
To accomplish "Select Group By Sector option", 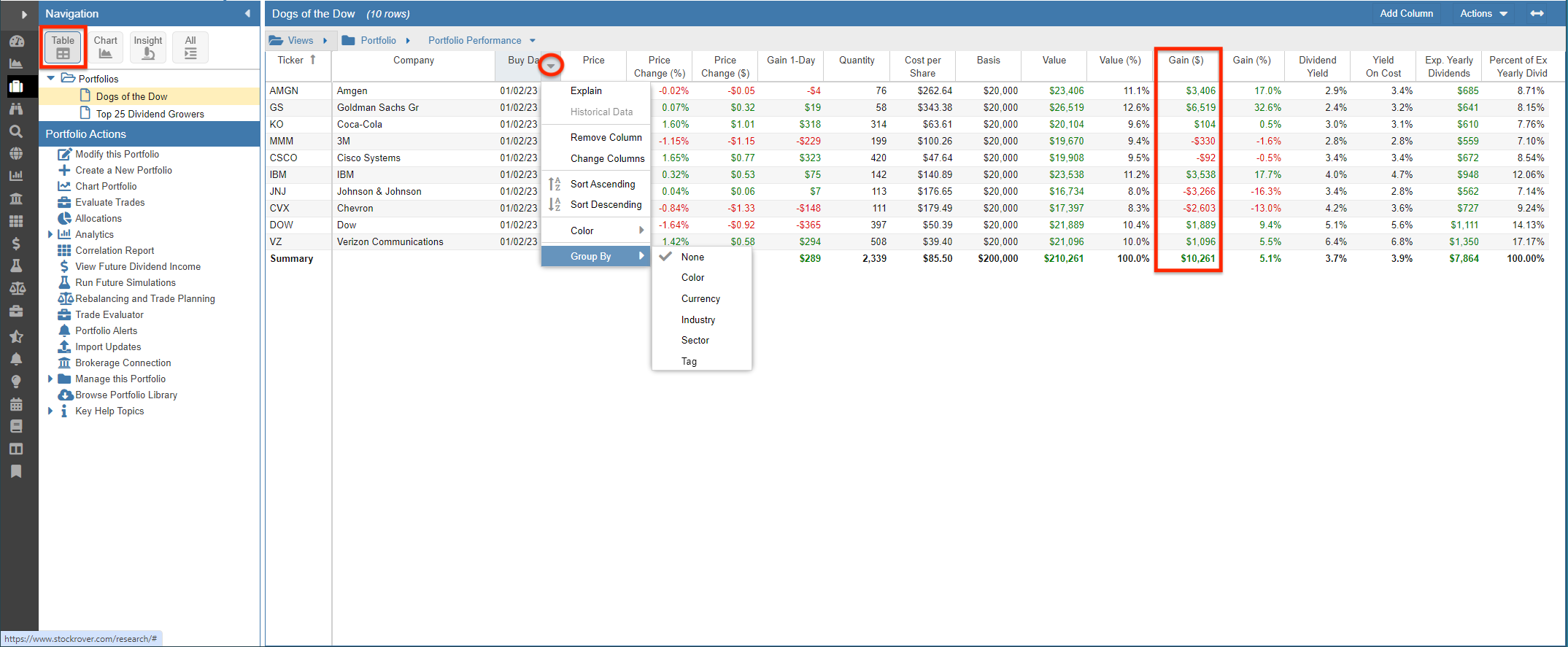I will coord(695,340).
